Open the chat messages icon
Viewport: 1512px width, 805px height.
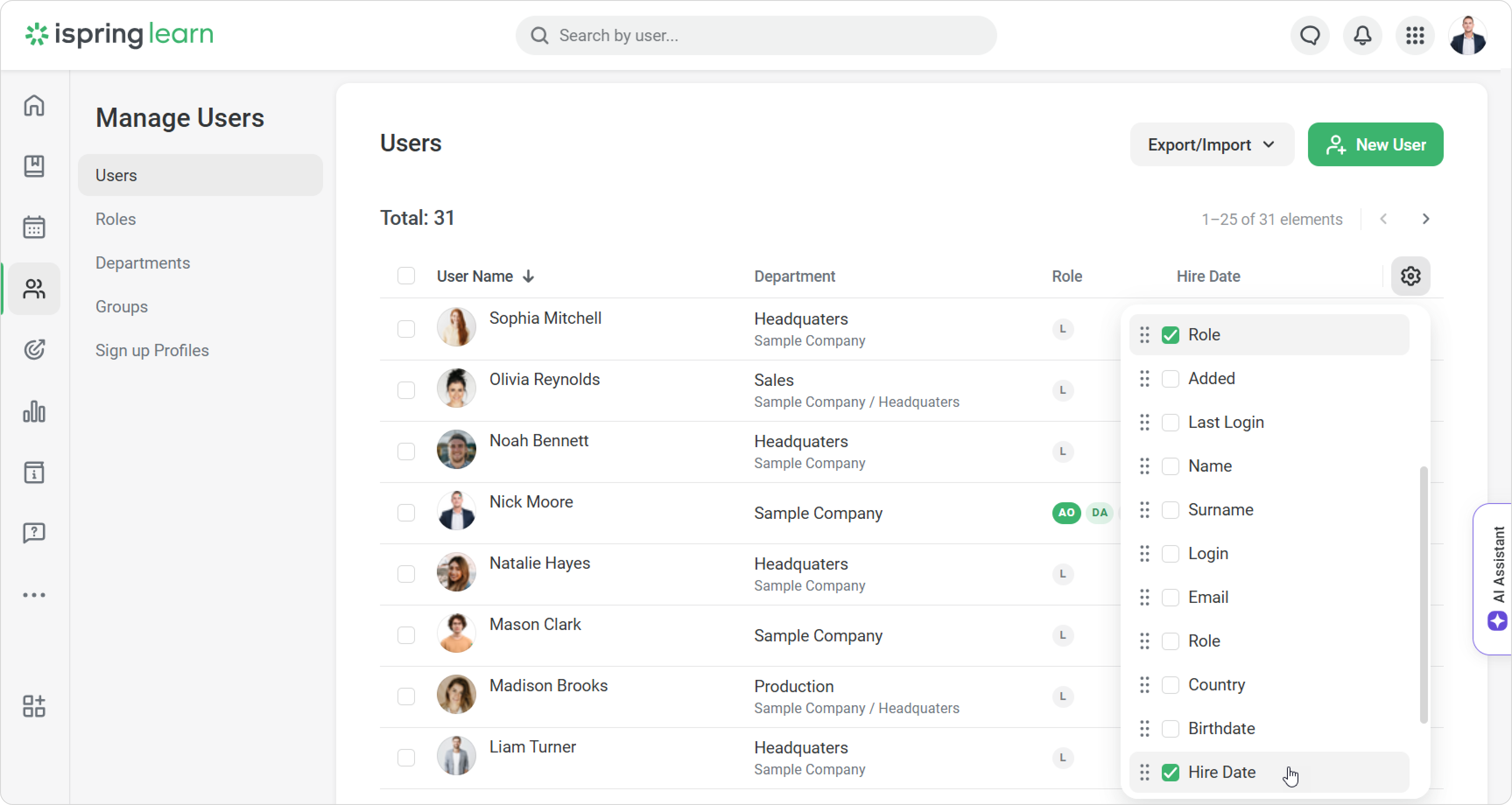click(x=1310, y=36)
